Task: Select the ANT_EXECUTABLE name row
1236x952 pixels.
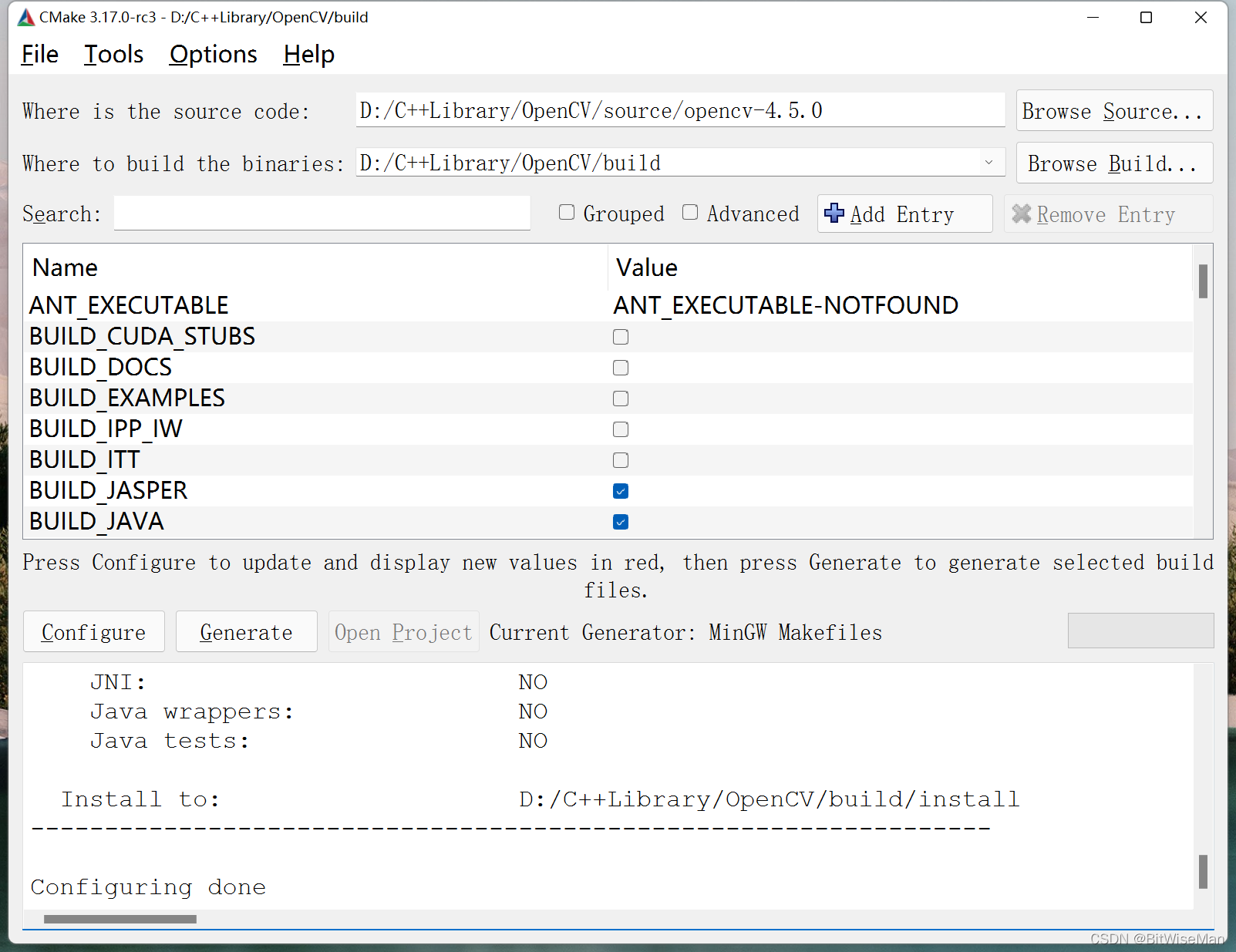Action: (129, 305)
